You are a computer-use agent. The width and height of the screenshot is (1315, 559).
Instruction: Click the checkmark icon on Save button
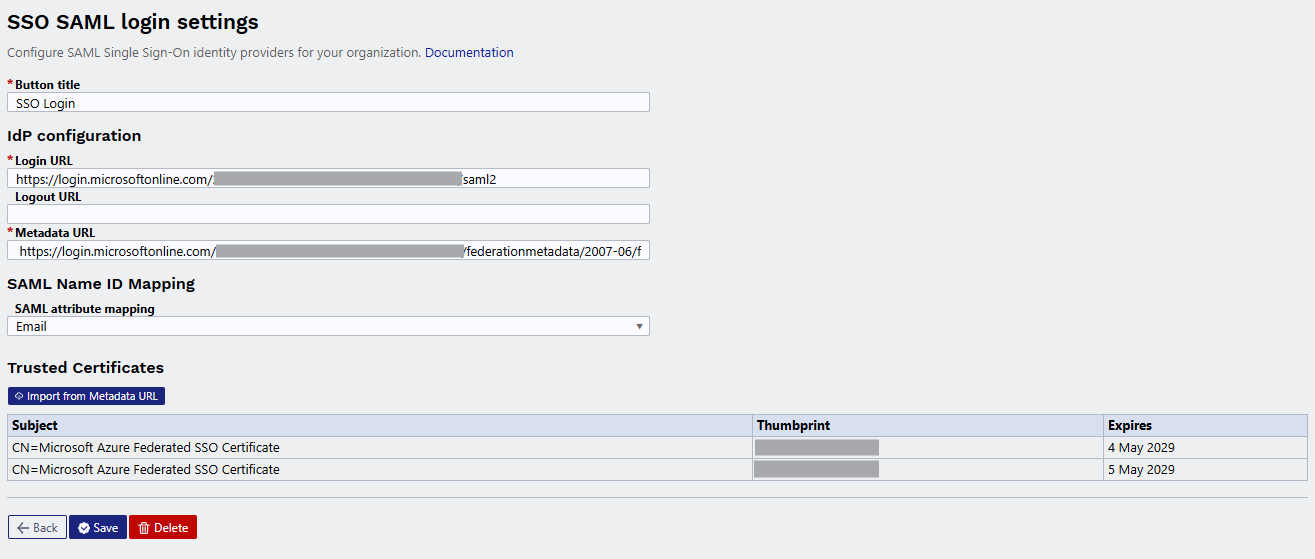84,528
